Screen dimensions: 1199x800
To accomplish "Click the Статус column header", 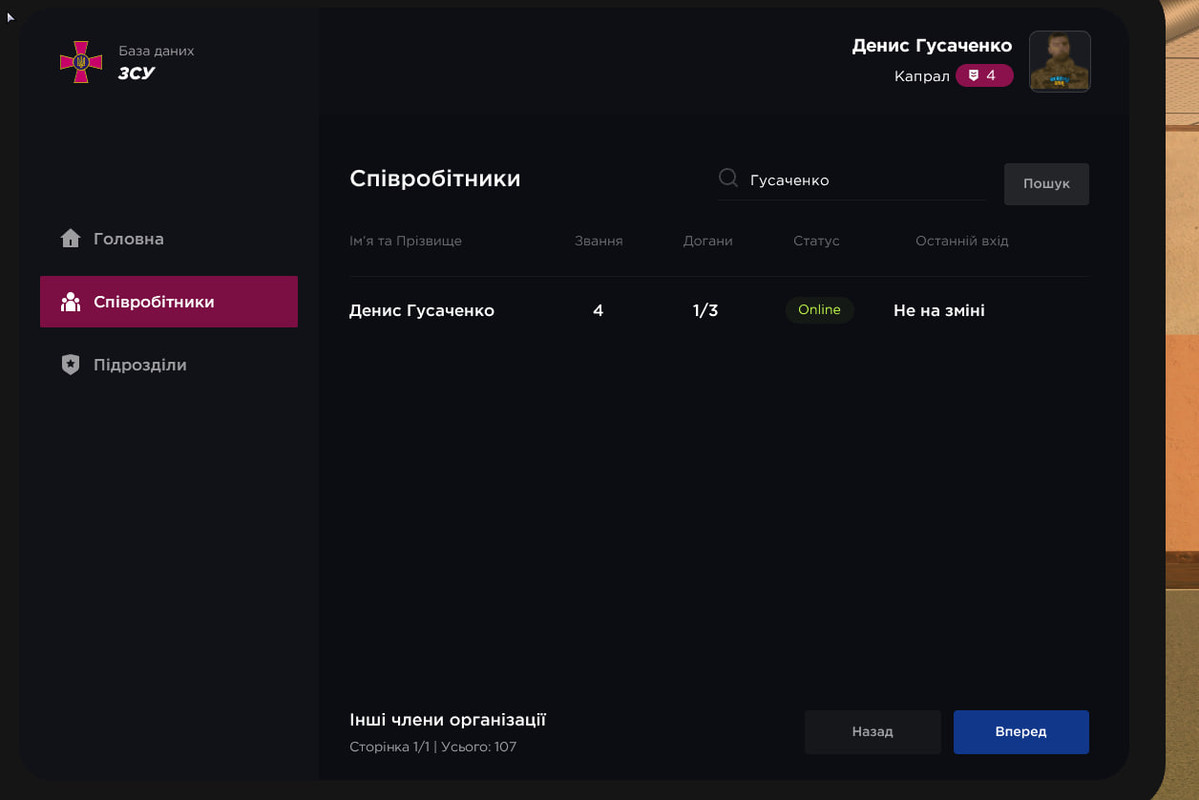I will (x=816, y=241).
